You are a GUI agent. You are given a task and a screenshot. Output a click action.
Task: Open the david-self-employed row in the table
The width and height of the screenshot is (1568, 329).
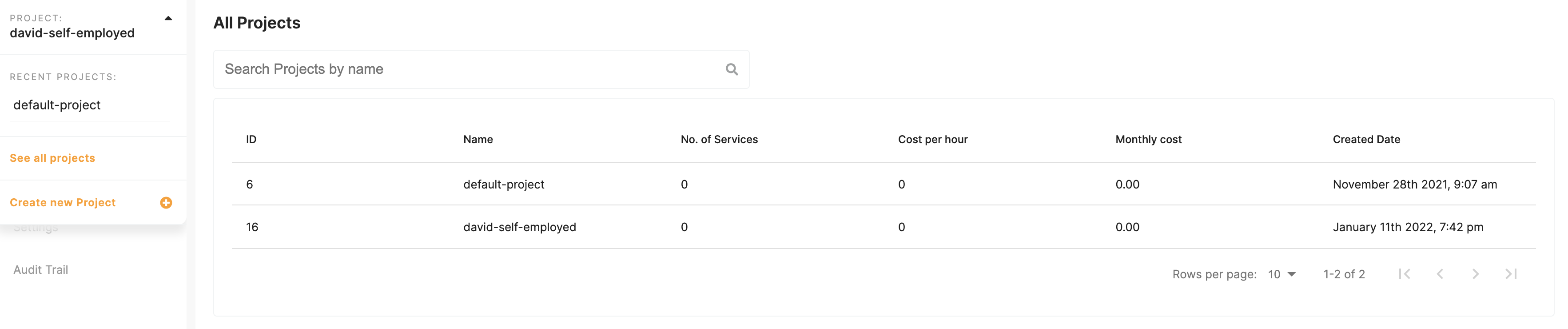click(519, 227)
